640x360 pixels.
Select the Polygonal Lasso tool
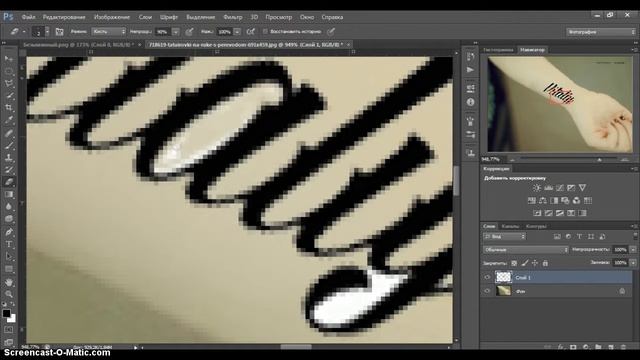[x=9, y=83]
